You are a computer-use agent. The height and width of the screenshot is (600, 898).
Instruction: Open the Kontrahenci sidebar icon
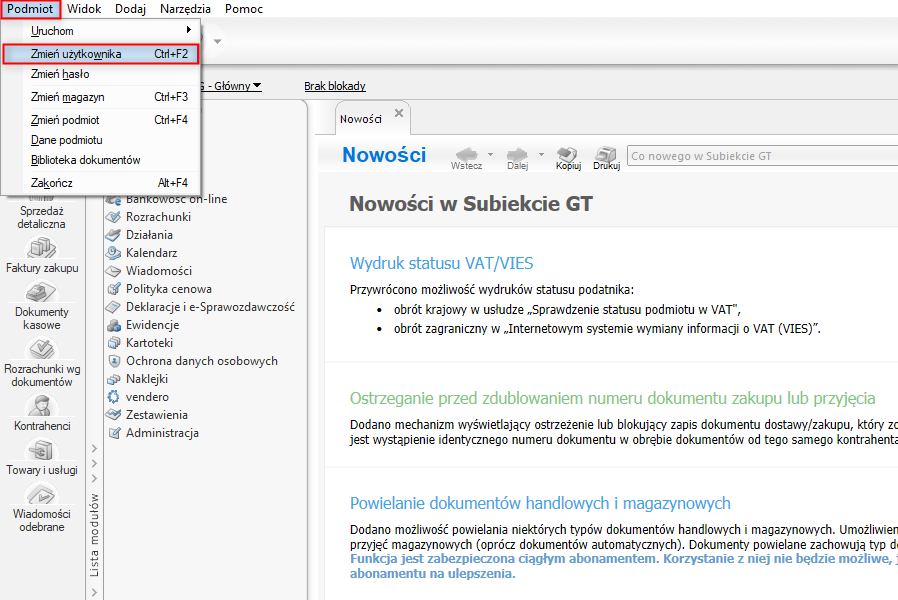[42, 406]
